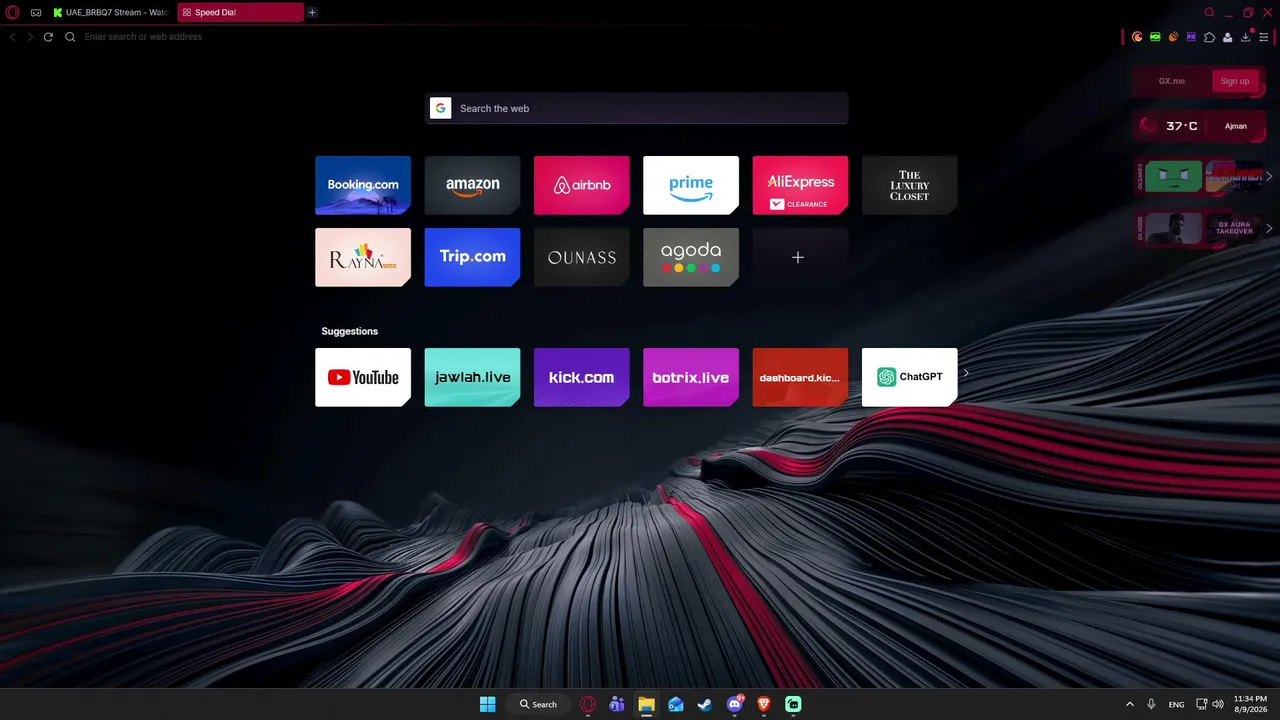Open the jawlah.live suggestion tile
The image size is (1280, 720).
pyautogui.click(x=472, y=377)
